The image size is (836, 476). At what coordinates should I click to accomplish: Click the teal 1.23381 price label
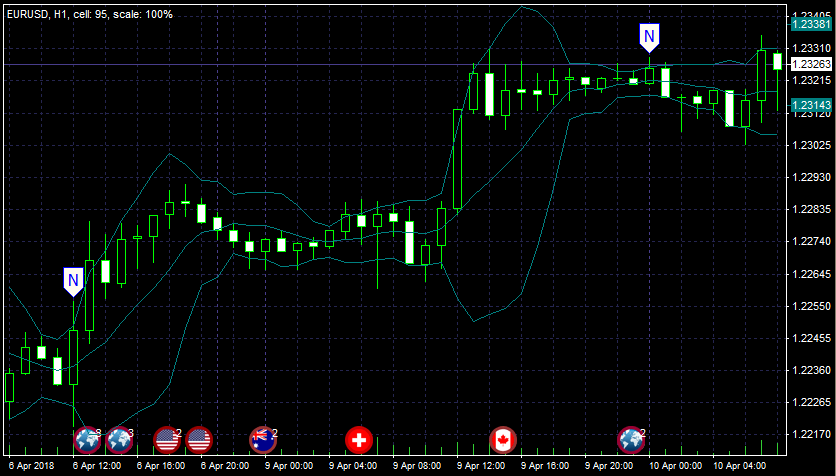pos(811,24)
